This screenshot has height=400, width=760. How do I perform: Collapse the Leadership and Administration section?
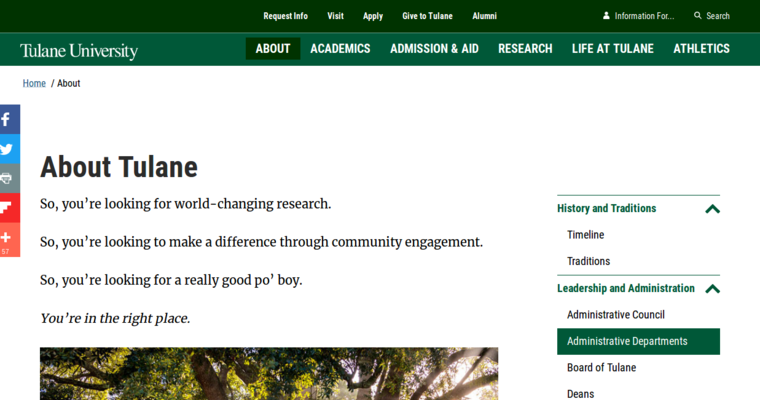coord(712,289)
